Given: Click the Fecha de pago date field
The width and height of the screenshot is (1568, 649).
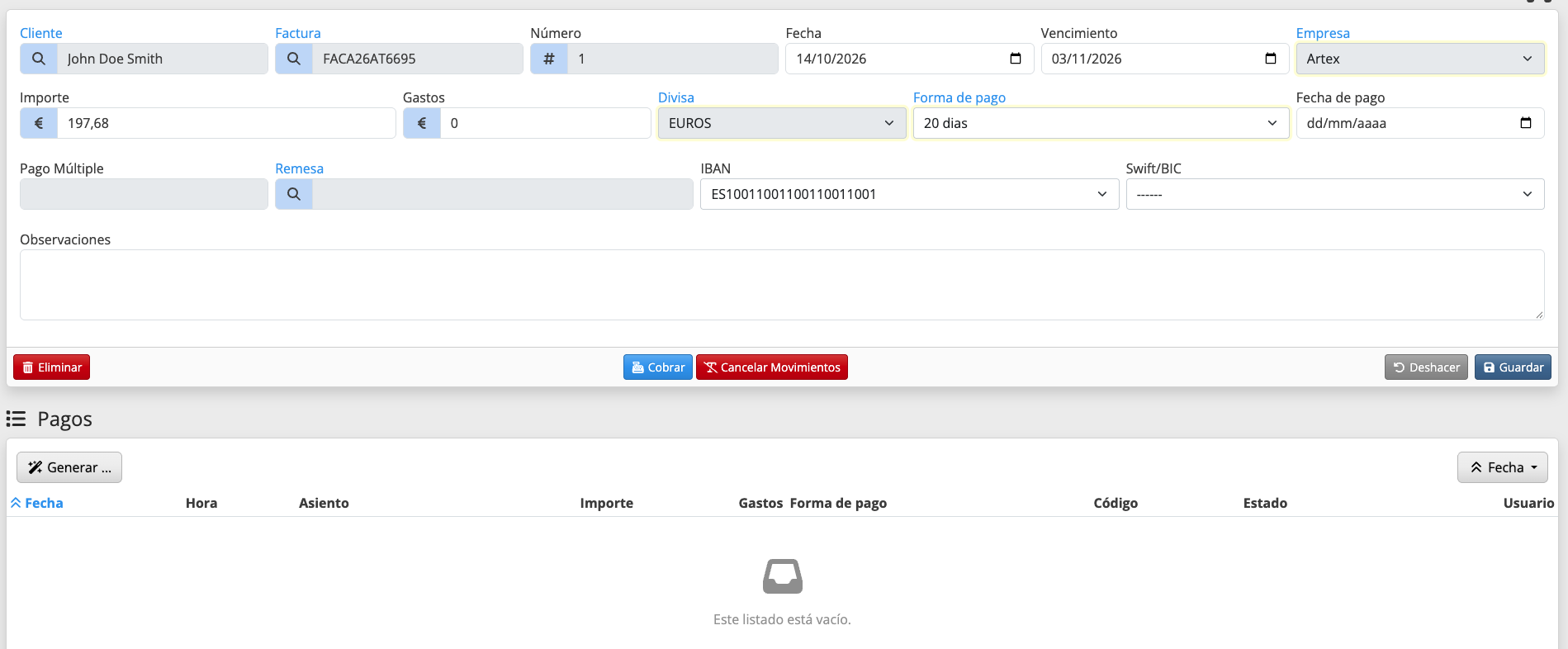Looking at the screenshot, I should coord(1420,123).
